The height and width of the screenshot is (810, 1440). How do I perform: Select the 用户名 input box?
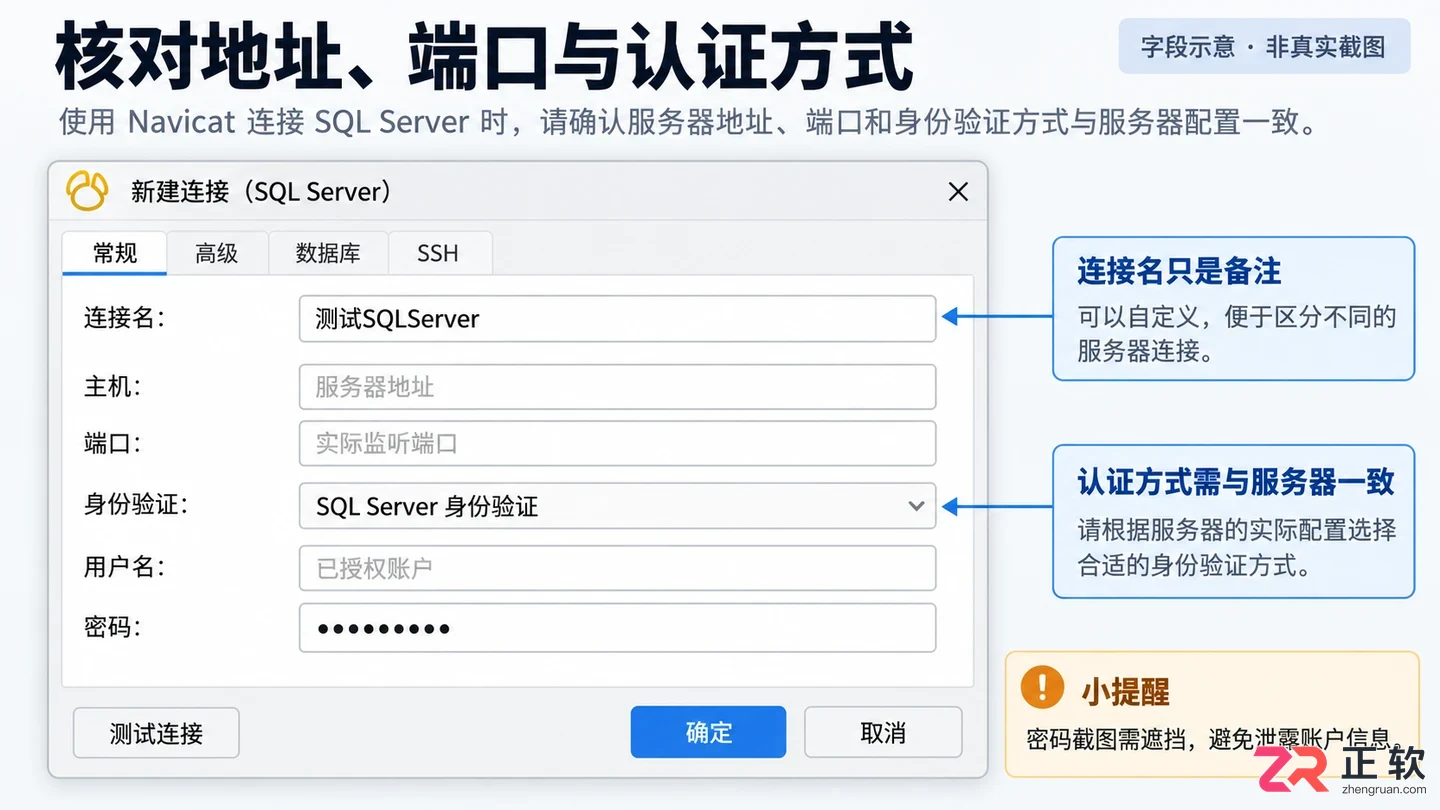click(x=617, y=568)
